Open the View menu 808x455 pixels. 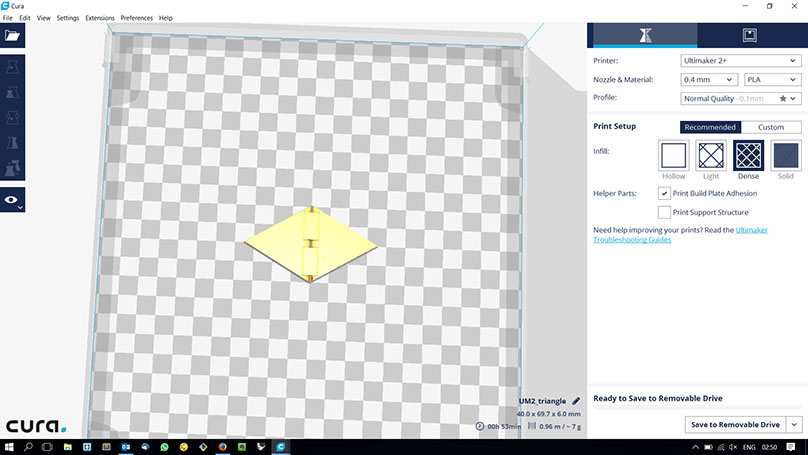tap(43, 18)
